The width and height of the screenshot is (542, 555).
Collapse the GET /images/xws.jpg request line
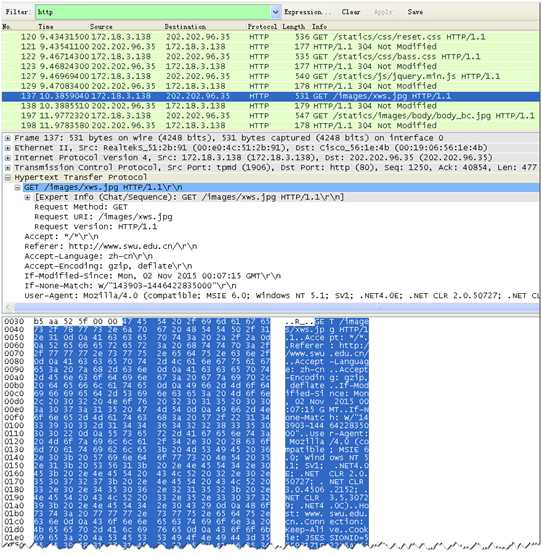[x=17, y=188]
